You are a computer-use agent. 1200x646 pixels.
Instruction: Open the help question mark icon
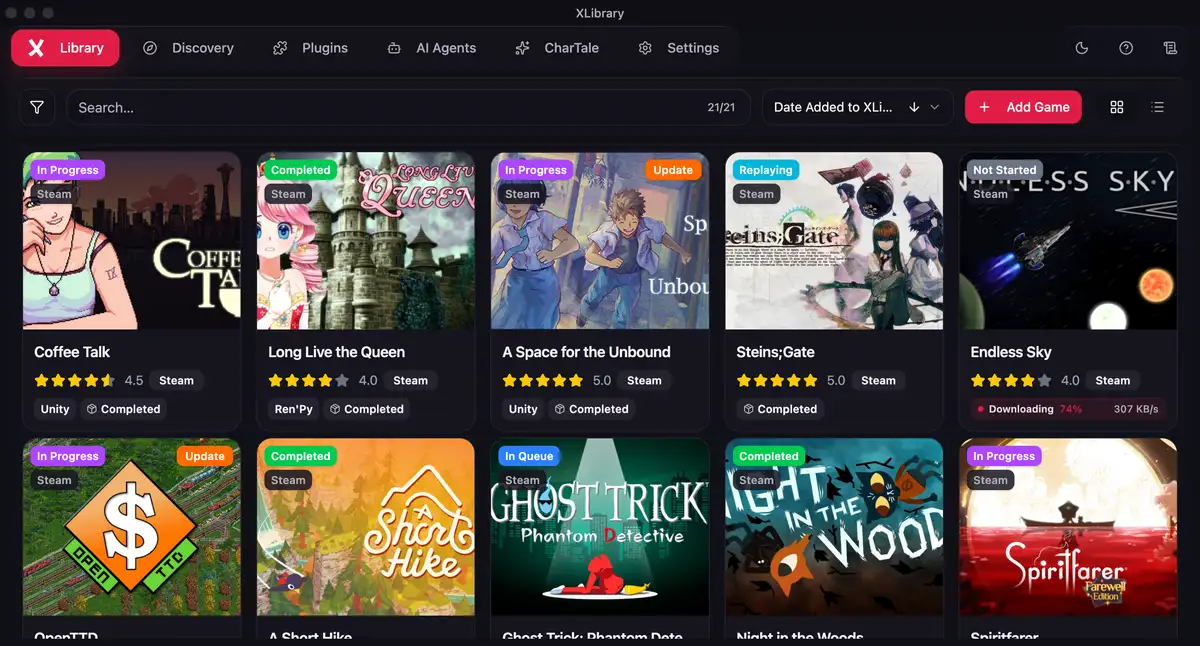(1126, 48)
